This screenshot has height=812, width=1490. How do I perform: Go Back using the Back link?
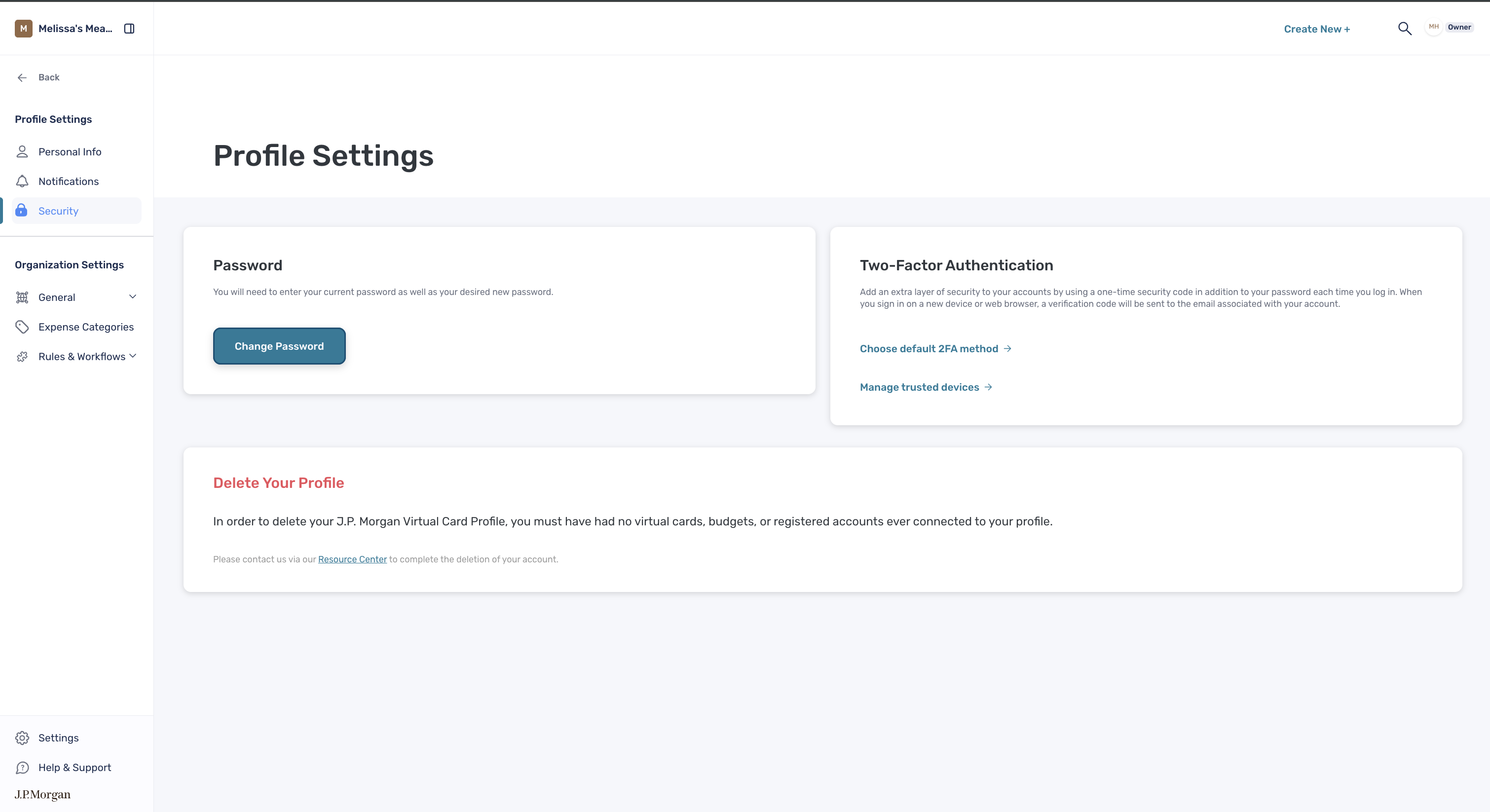tap(48, 77)
